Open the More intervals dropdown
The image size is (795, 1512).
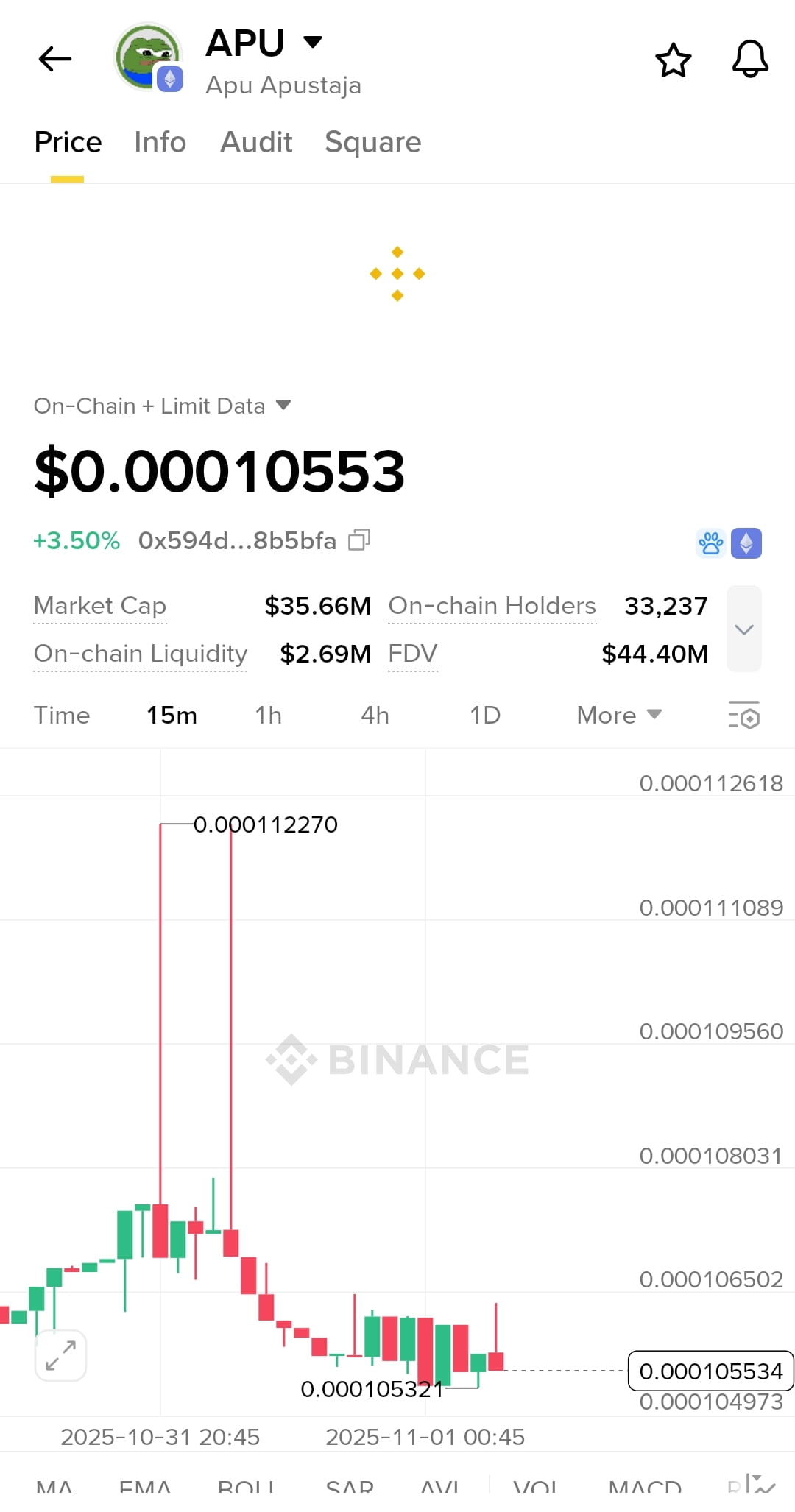pyautogui.click(x=619, y=715)
